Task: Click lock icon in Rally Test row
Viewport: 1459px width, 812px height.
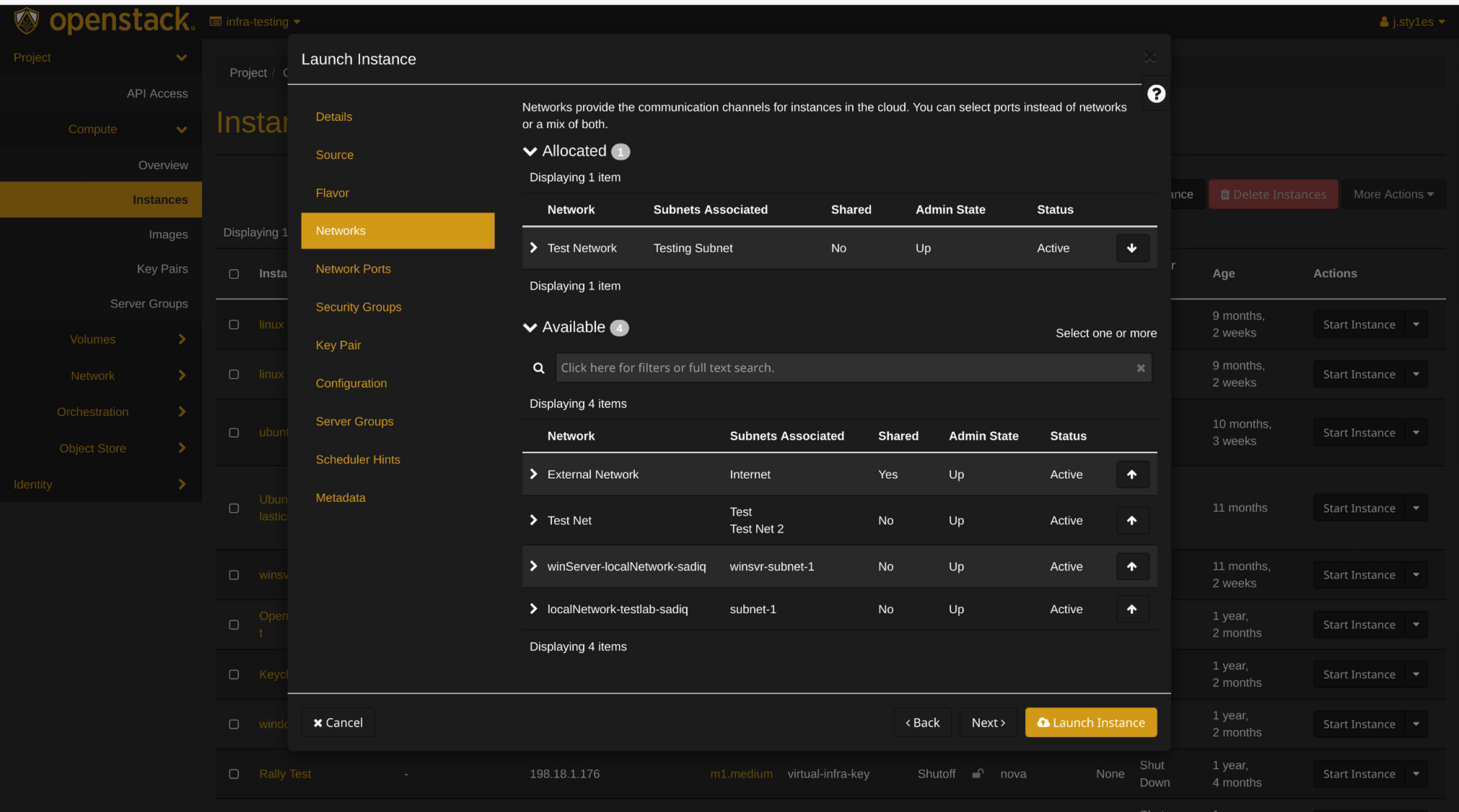Action: pos(978,774)
